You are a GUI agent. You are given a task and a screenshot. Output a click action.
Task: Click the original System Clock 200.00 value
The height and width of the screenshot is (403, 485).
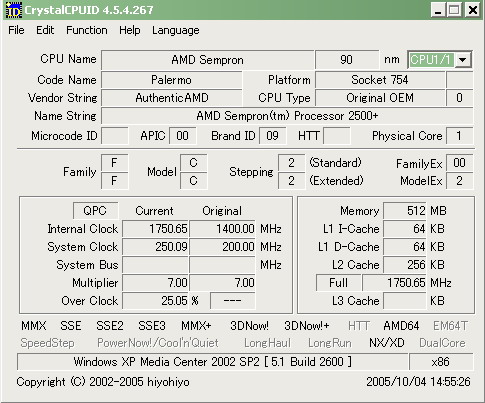(222, 247)
